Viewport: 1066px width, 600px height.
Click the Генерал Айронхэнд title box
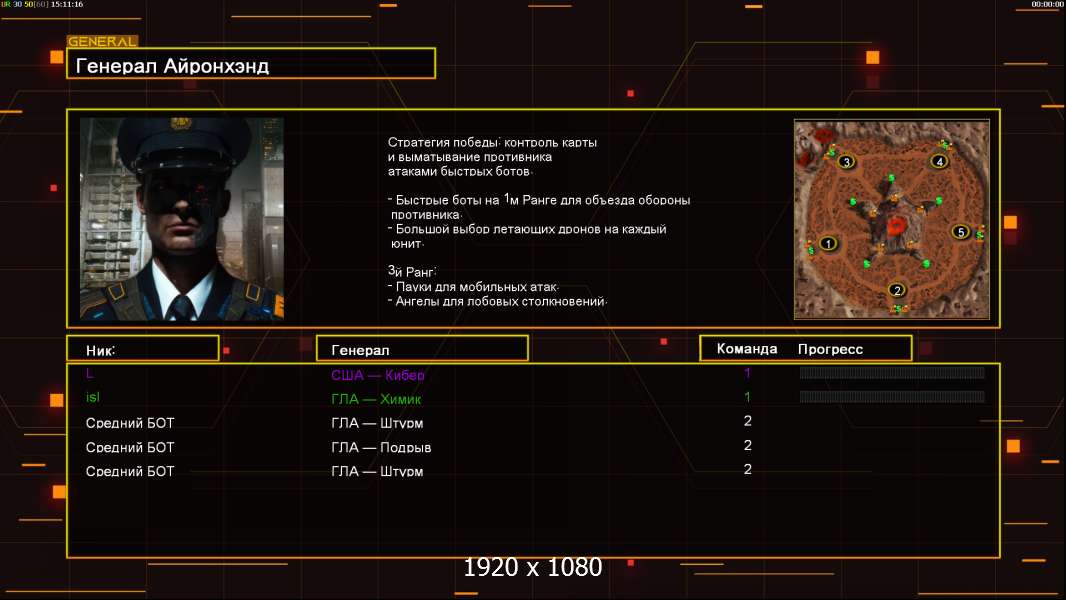click(251, 63)
